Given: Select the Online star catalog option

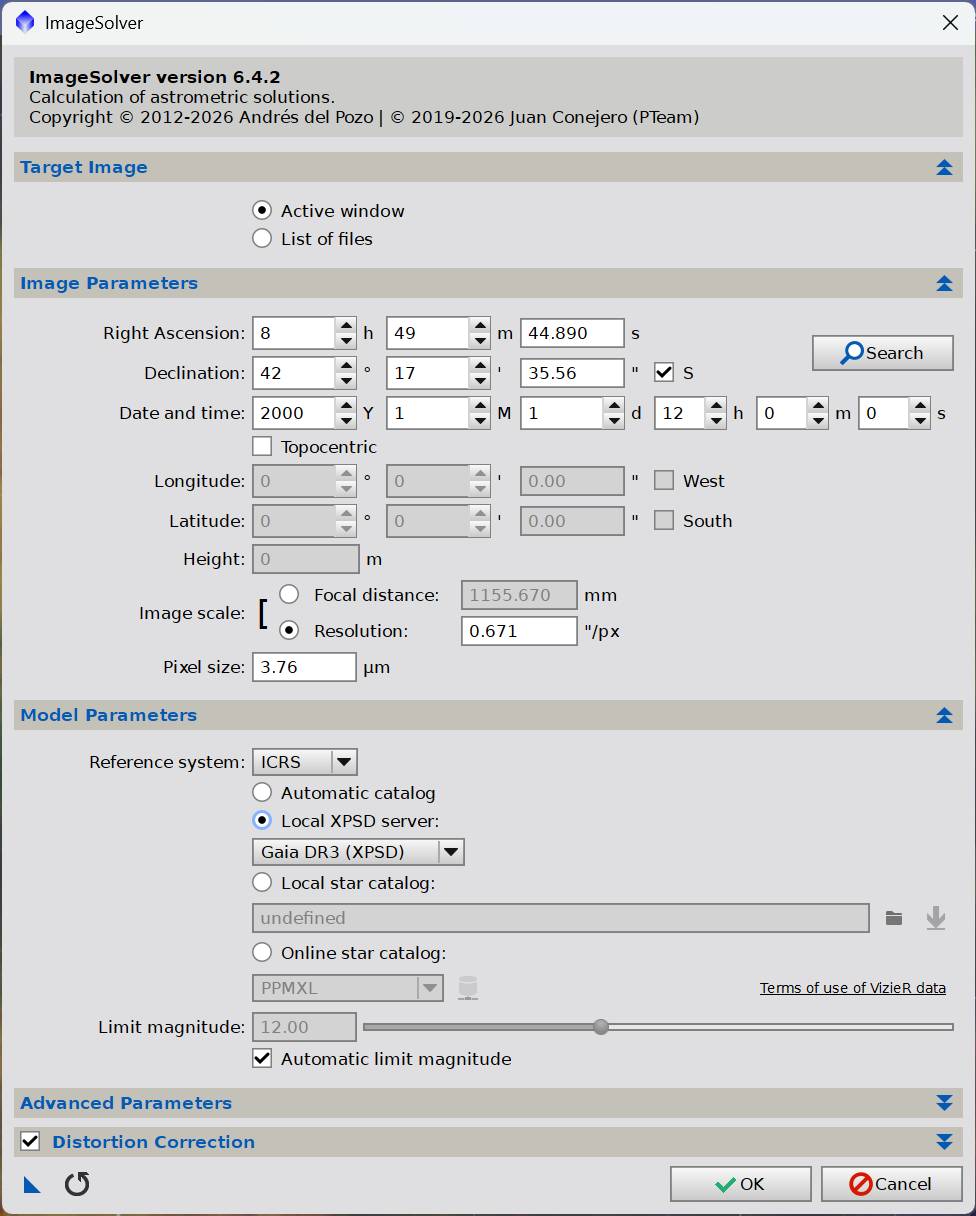Looking at the screenshot, I should pyautogui.click(x=262, y=953).
